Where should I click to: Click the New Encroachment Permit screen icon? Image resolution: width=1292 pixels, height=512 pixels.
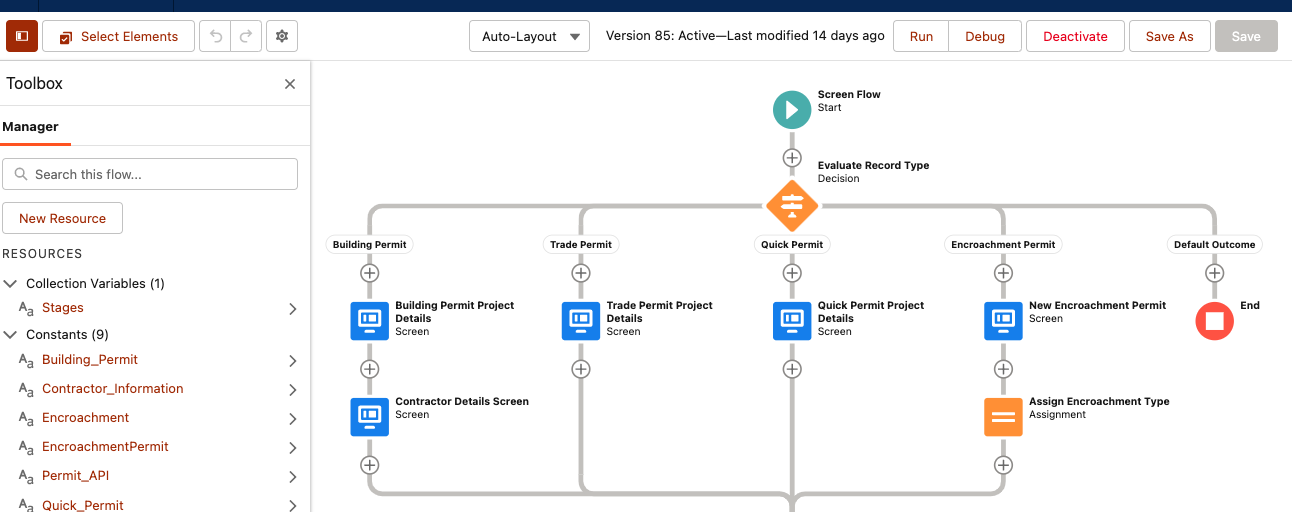(x=1003, y=321)
